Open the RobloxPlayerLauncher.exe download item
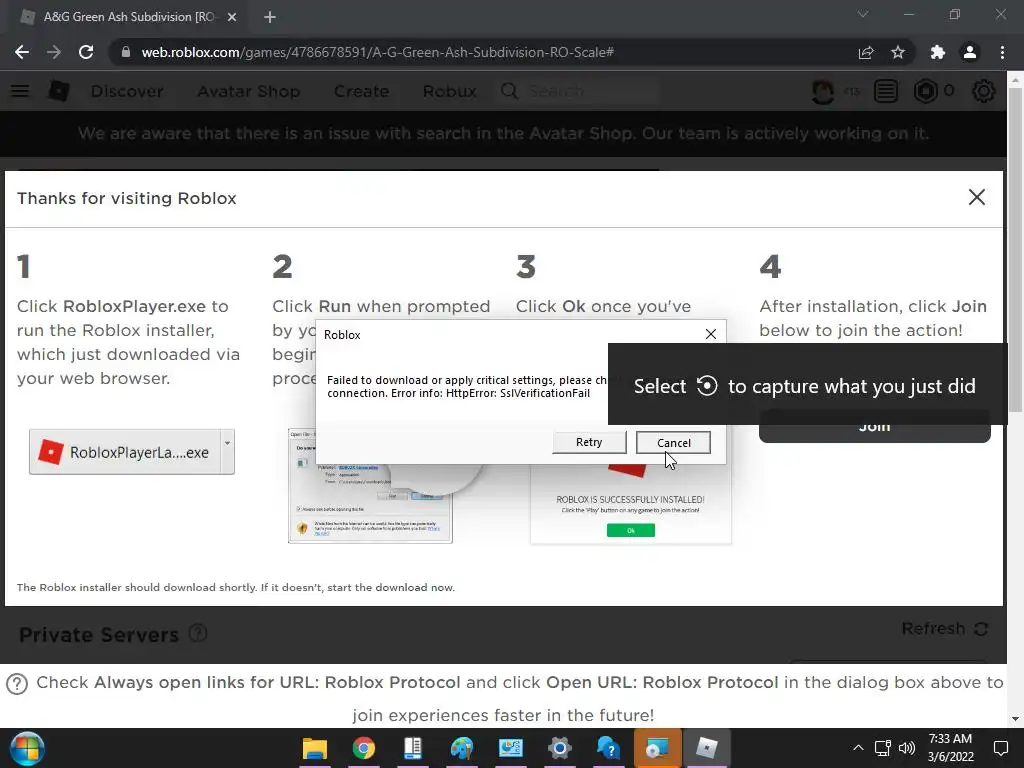Image resolution: width=1024 pixels, height=768 pixels. pos(125,452)
